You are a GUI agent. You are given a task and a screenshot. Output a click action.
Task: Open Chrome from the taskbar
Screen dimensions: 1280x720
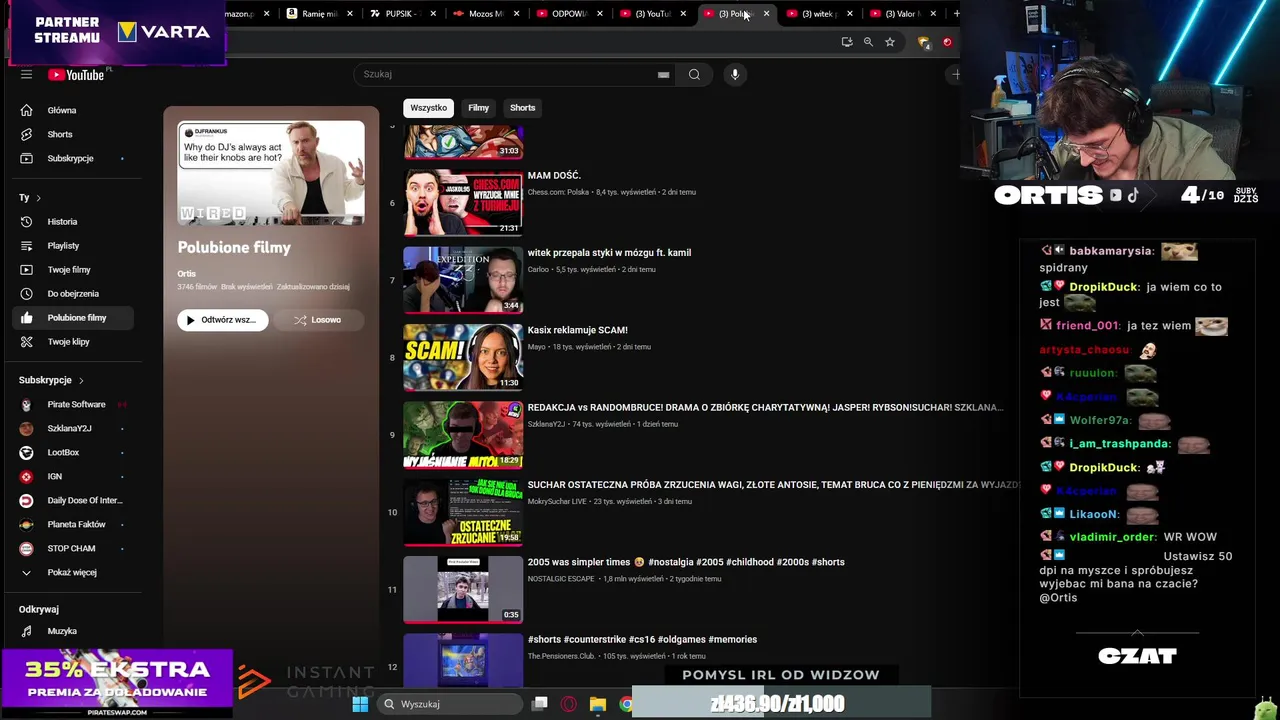click(x=626, y=704)
